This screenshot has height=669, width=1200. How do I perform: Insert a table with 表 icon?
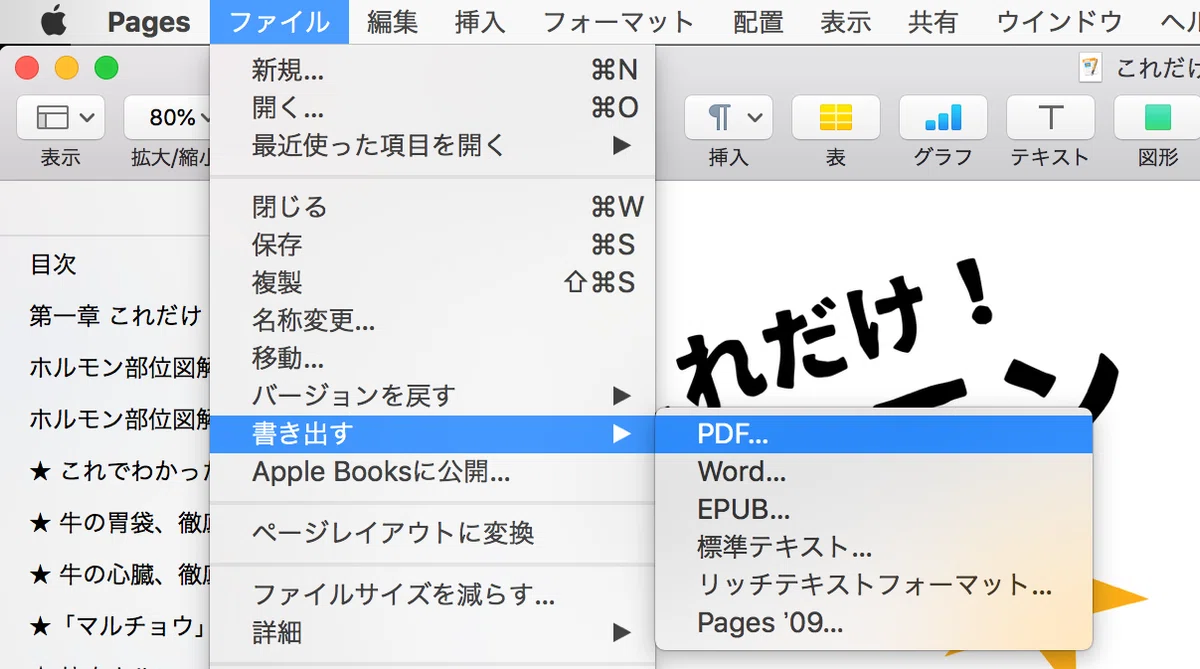coord(836,118)
